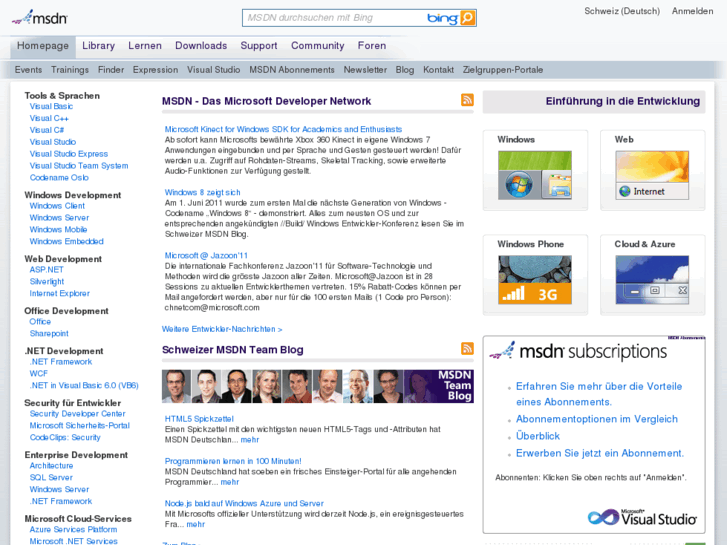Open Visual Studio Express sidebar link
Screen dimensions: 727x545
pos(69,154)
